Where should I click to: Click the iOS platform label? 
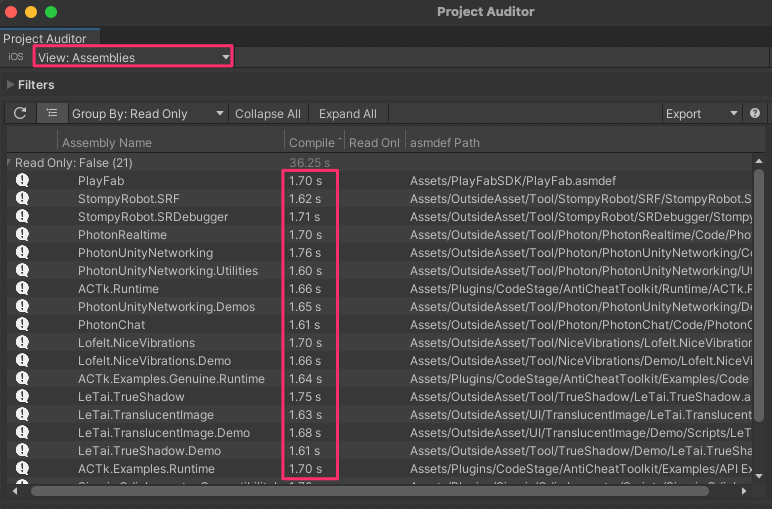[16, 57]
